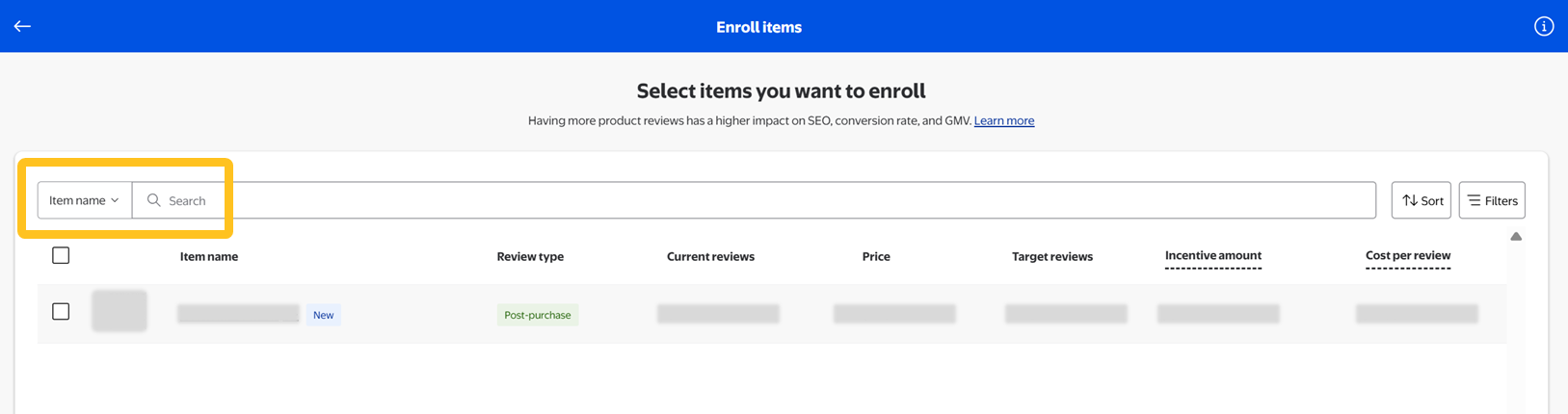Toggle the select all items checkbox
The image size is (1568, 414).
click(61, 255)
